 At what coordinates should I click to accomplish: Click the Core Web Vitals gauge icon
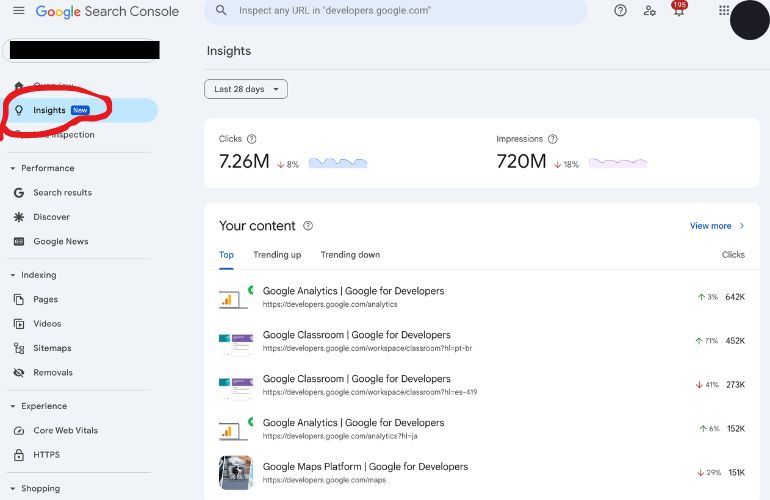19,431
